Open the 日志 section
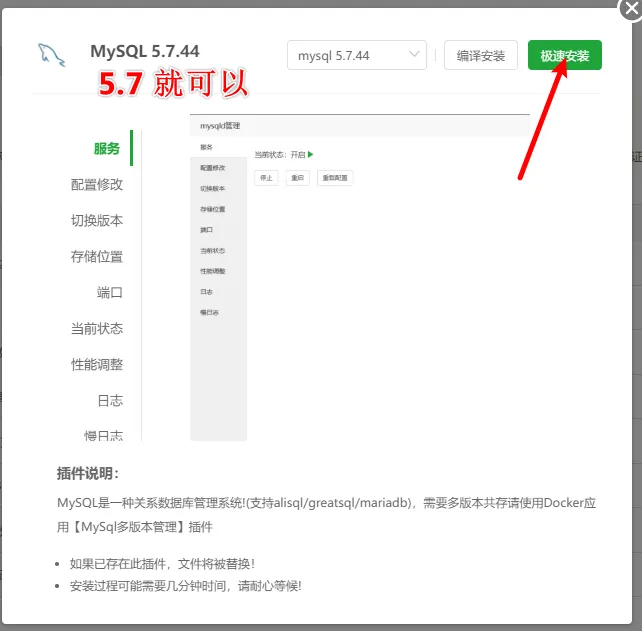This screenshot has height=631, width=642. pyautogui.click(x=110, y=400)
